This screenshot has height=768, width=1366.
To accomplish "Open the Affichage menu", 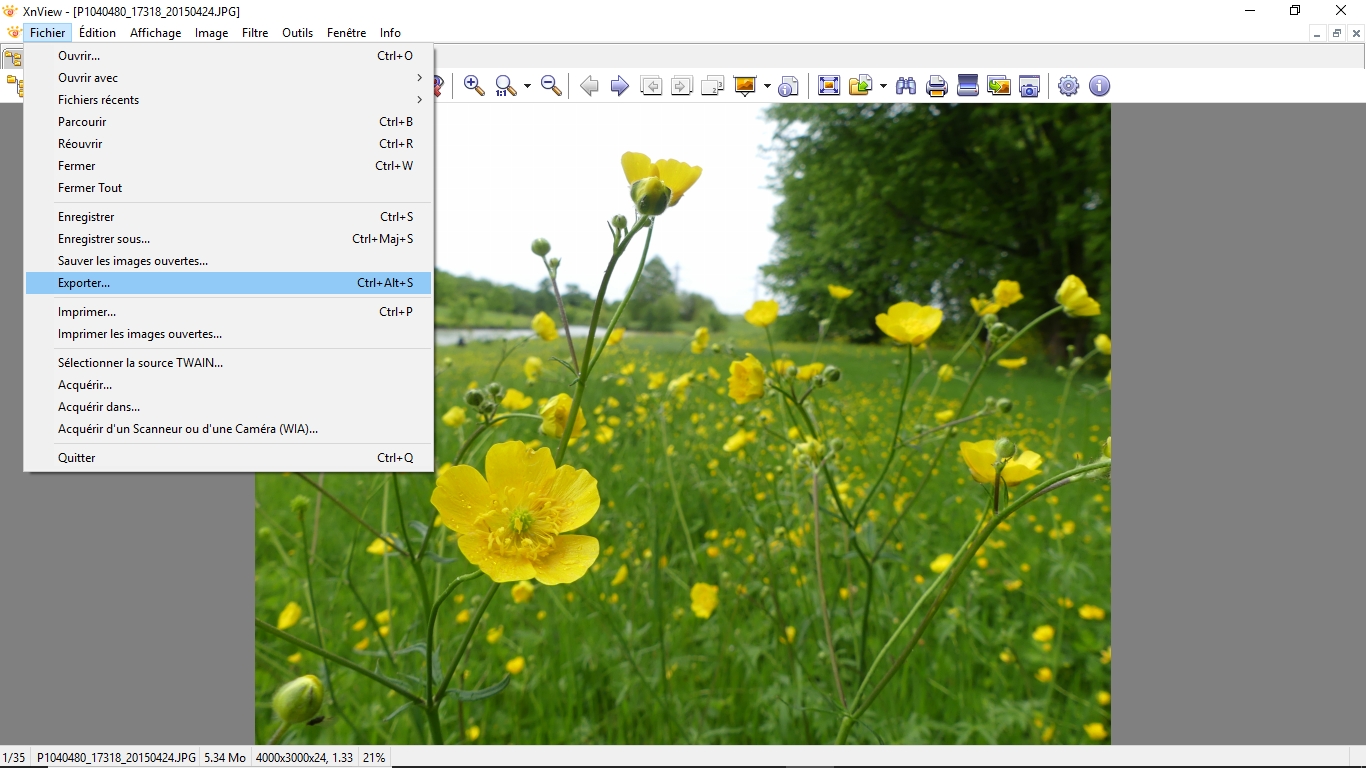I will coord(156,33).
